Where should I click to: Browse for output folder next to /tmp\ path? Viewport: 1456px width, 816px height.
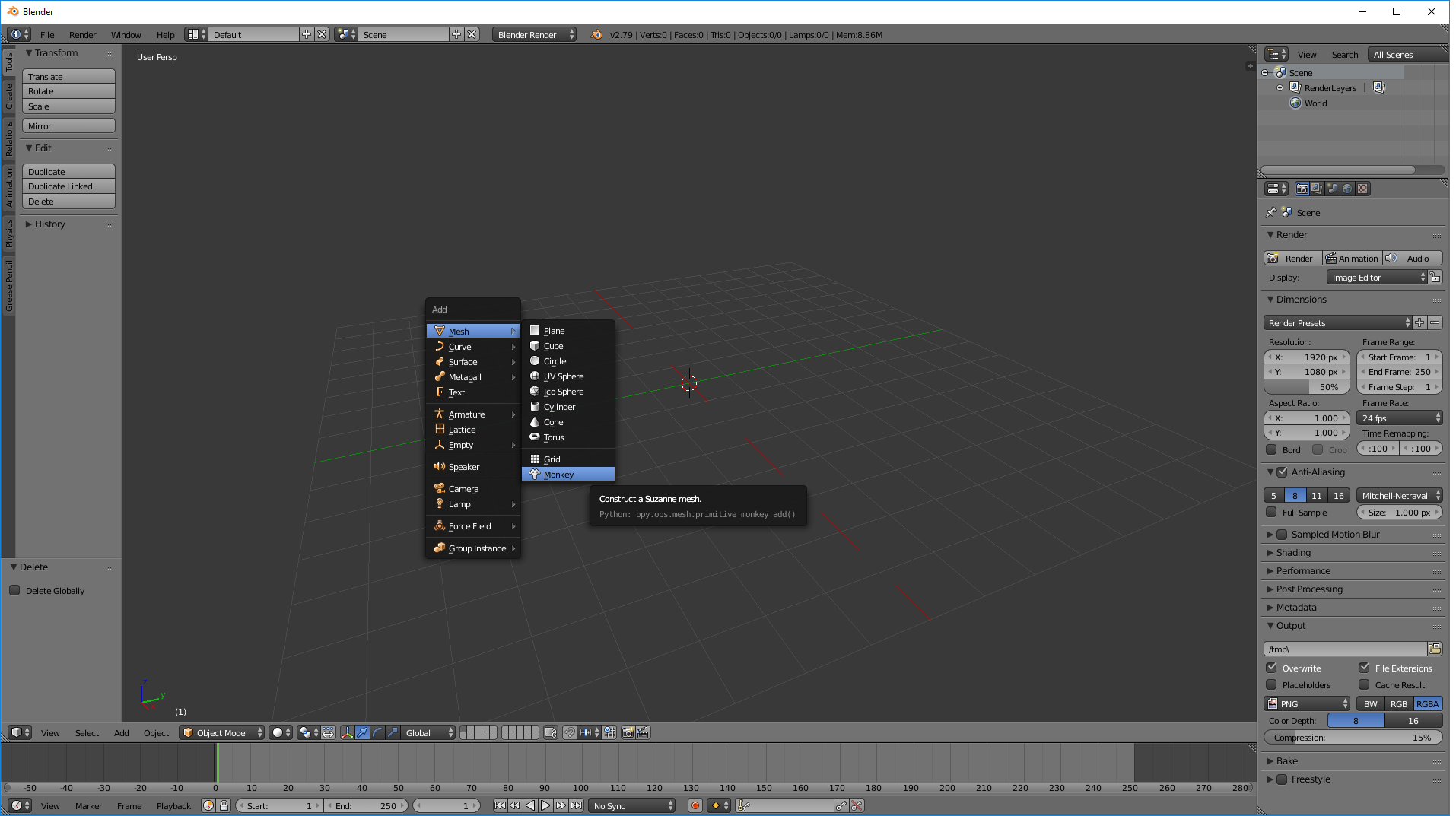coord(1435,649)
